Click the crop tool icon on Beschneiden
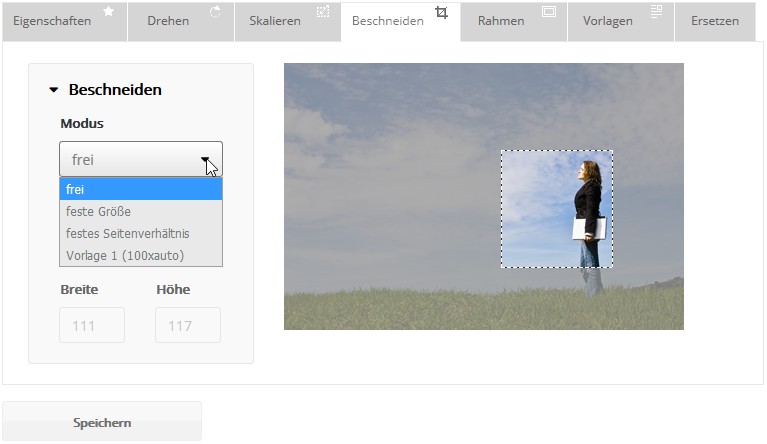Screen dimensions: 767x444 [x=442, y=12]
